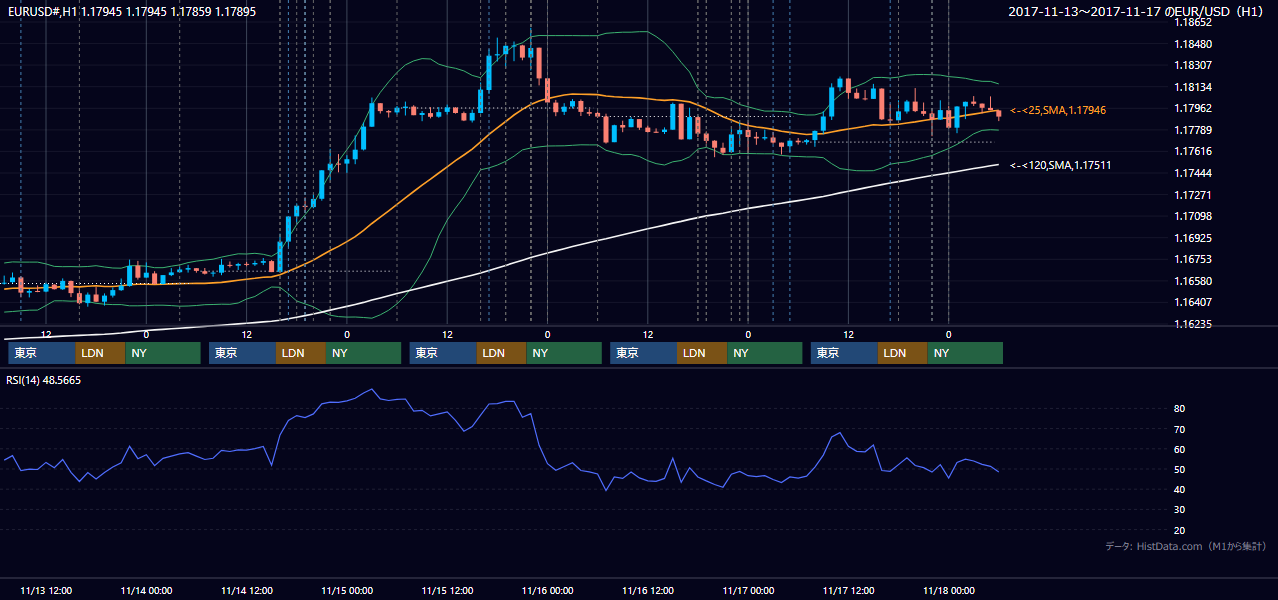
Task: Click price axis value 1.16753
Action: [1193, 259]
